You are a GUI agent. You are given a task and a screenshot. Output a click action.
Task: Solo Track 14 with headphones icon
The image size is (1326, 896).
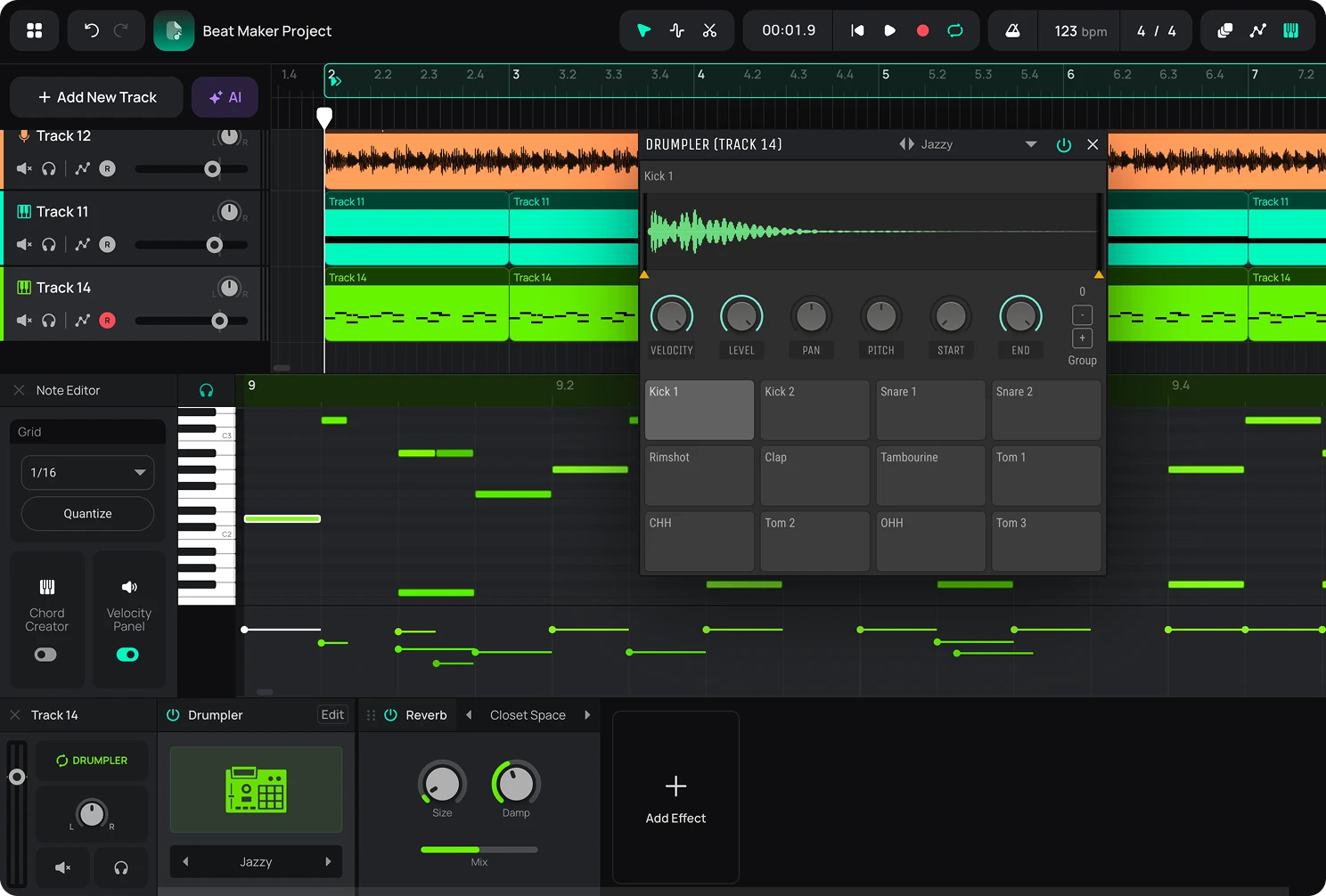[x=49, y=320]
